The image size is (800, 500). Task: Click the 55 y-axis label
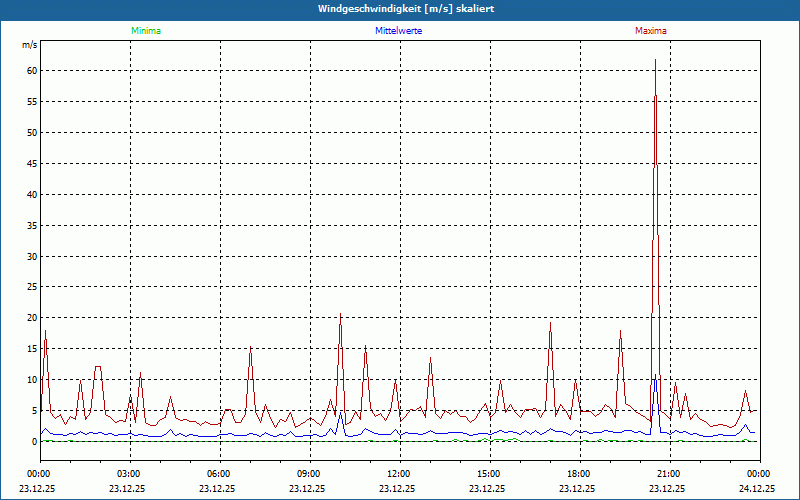pyautogui.click(x=31, y=102)
